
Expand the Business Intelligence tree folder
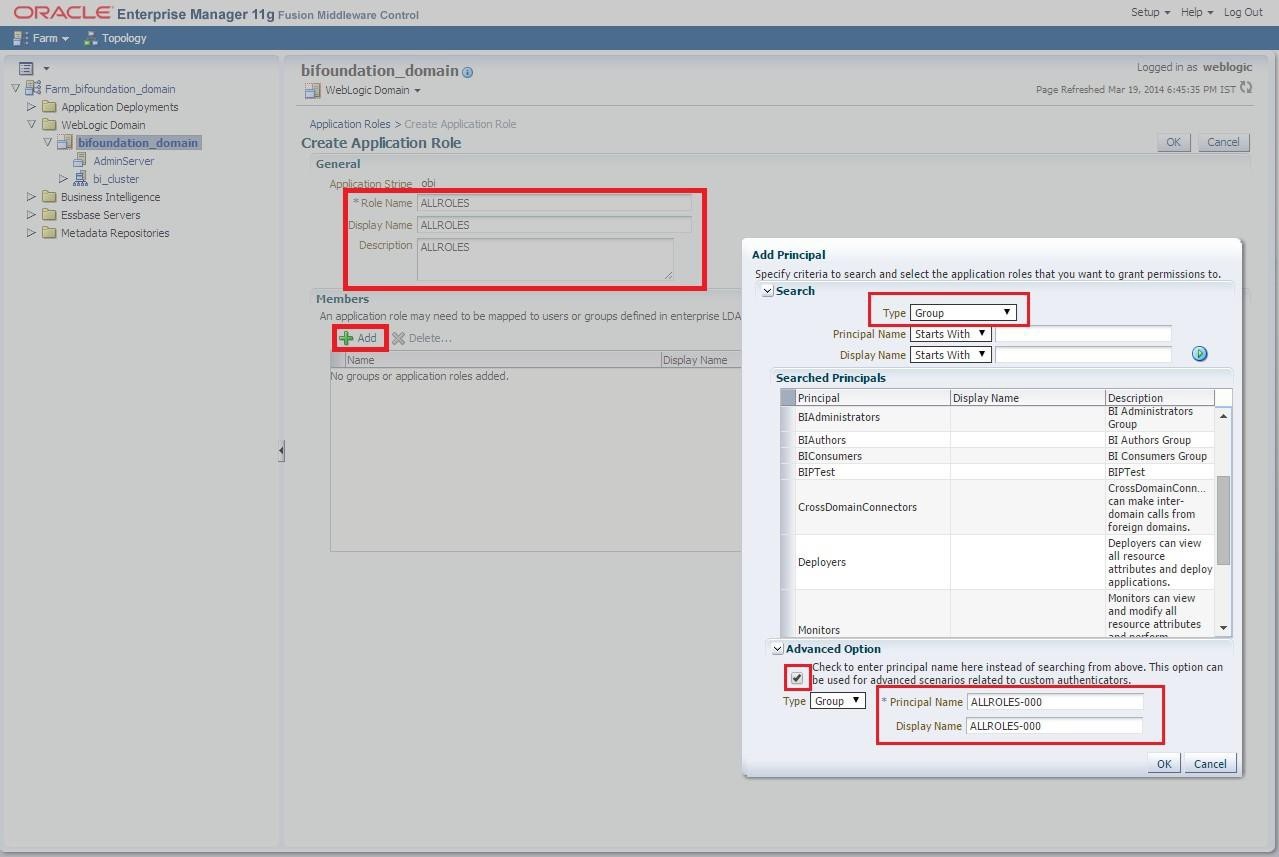(x=32, y=197)
